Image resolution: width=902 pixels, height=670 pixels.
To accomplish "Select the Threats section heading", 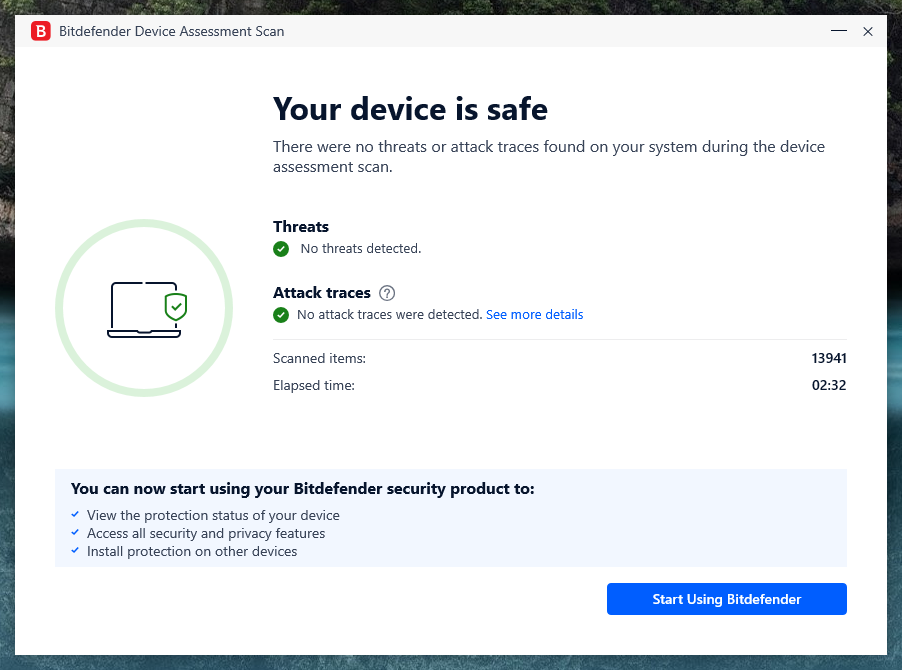I will click(x=301, y=227).
